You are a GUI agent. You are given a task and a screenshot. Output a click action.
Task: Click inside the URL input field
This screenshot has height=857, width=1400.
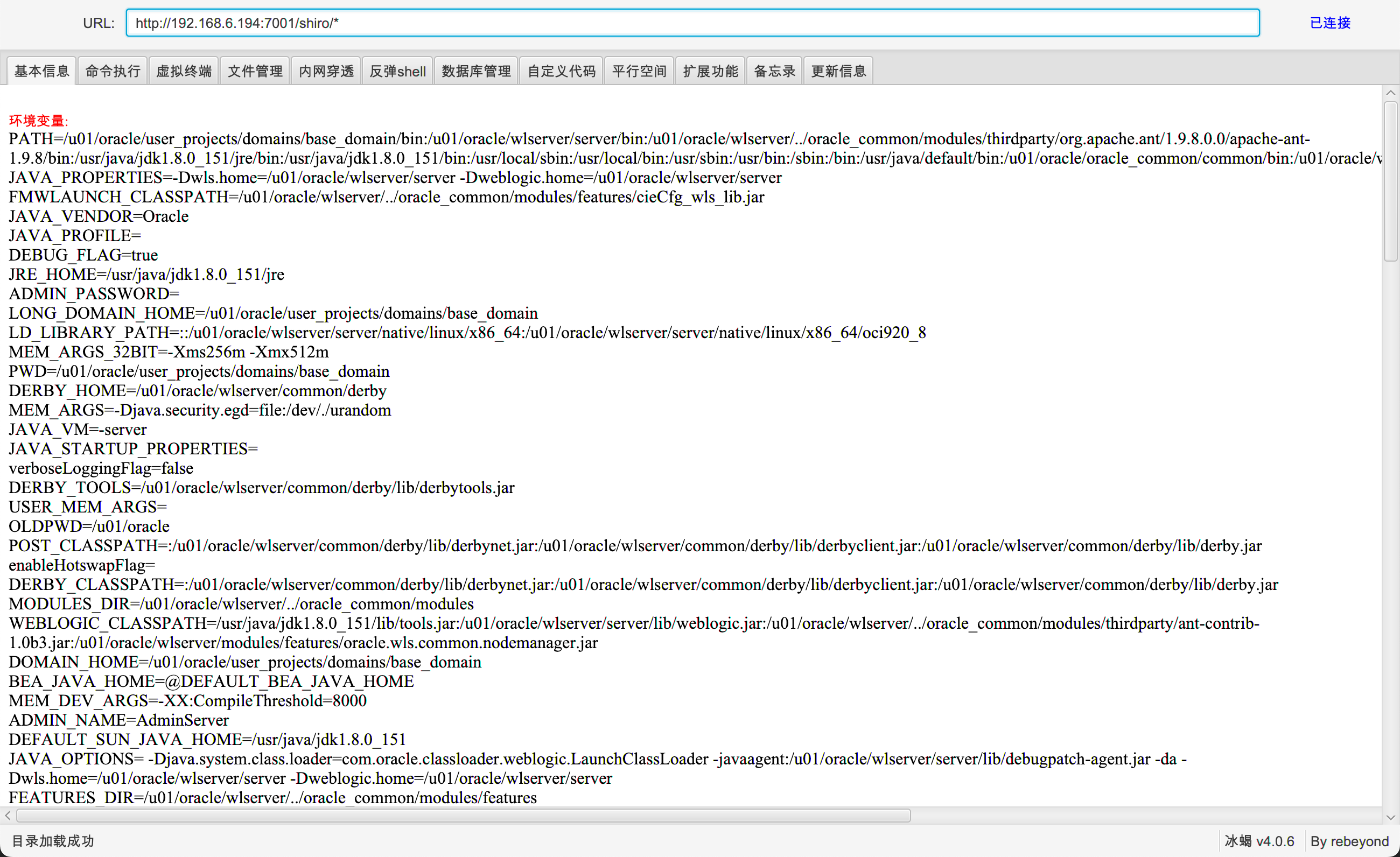point(692,23)
